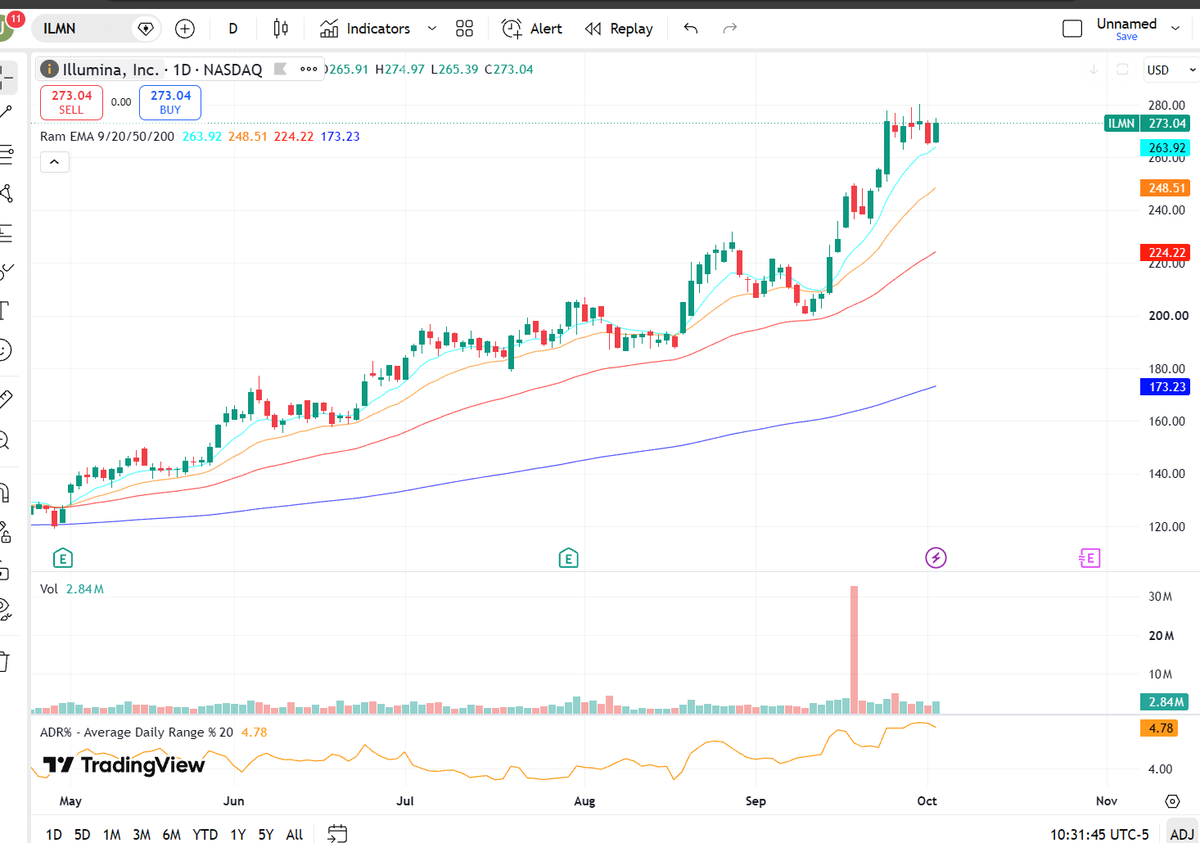The width and height of the screenshot is (1200, 843).
Task: Click the first May earnings E marker
Action: click(65, 558)
